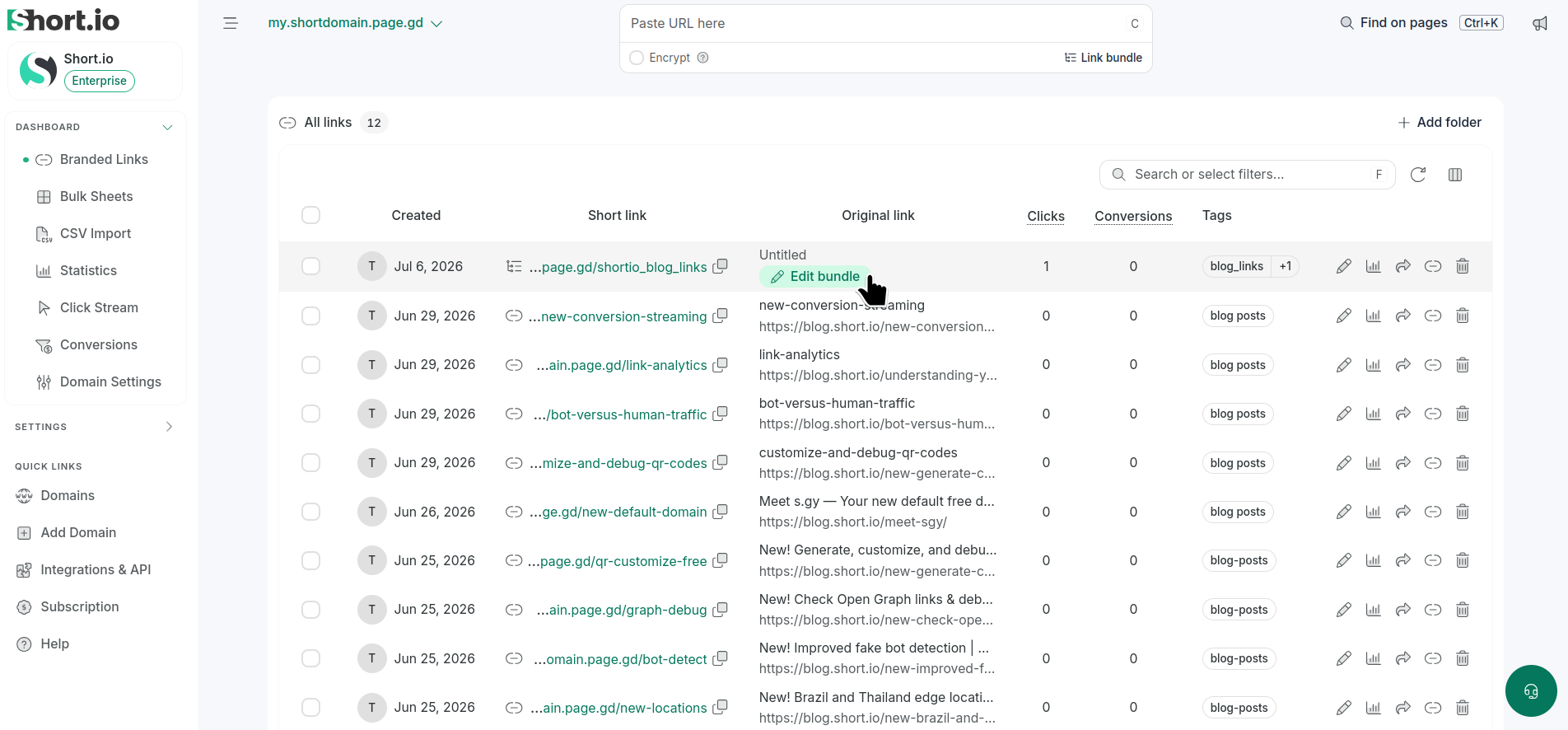Open statistics icon for shortio_blog_links row
The width and height of the screenshot is (1568, 730).
pos(1373,266)
